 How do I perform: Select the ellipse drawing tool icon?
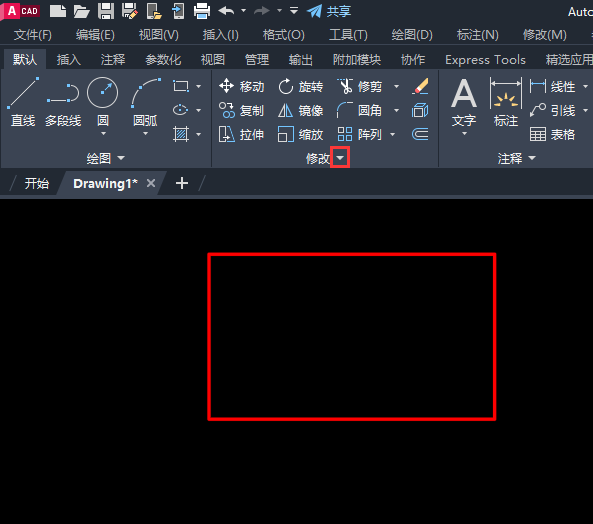[x=180, y=110]
